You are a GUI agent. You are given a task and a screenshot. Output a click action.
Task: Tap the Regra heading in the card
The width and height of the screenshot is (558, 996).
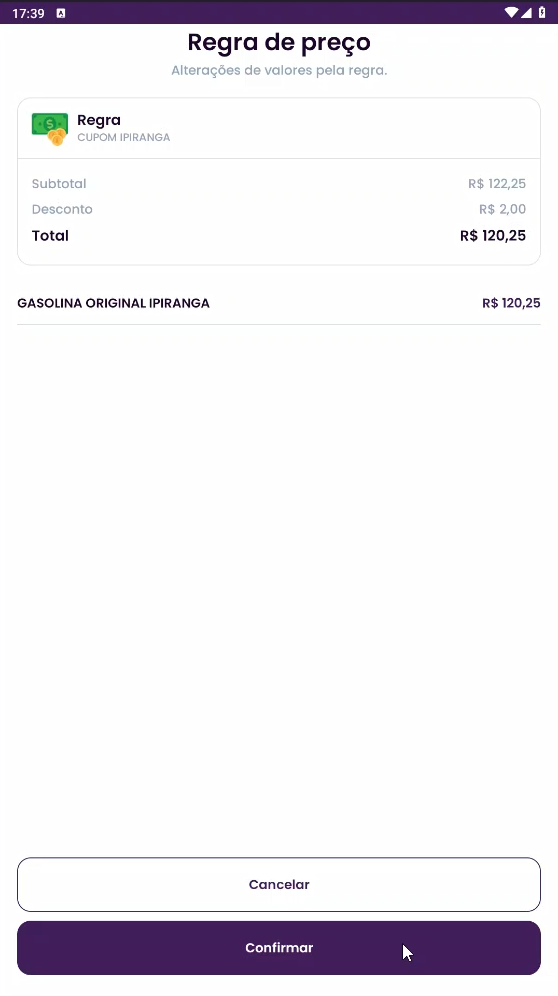coord(99,120)
